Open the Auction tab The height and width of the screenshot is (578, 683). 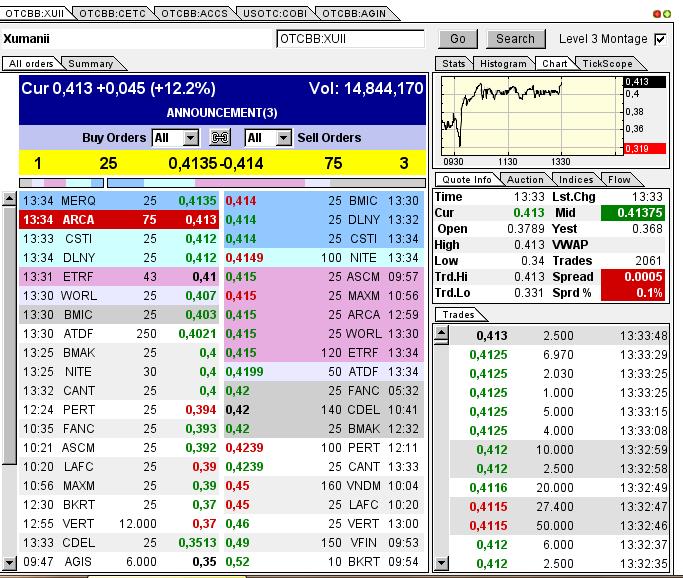pos(525,179)
